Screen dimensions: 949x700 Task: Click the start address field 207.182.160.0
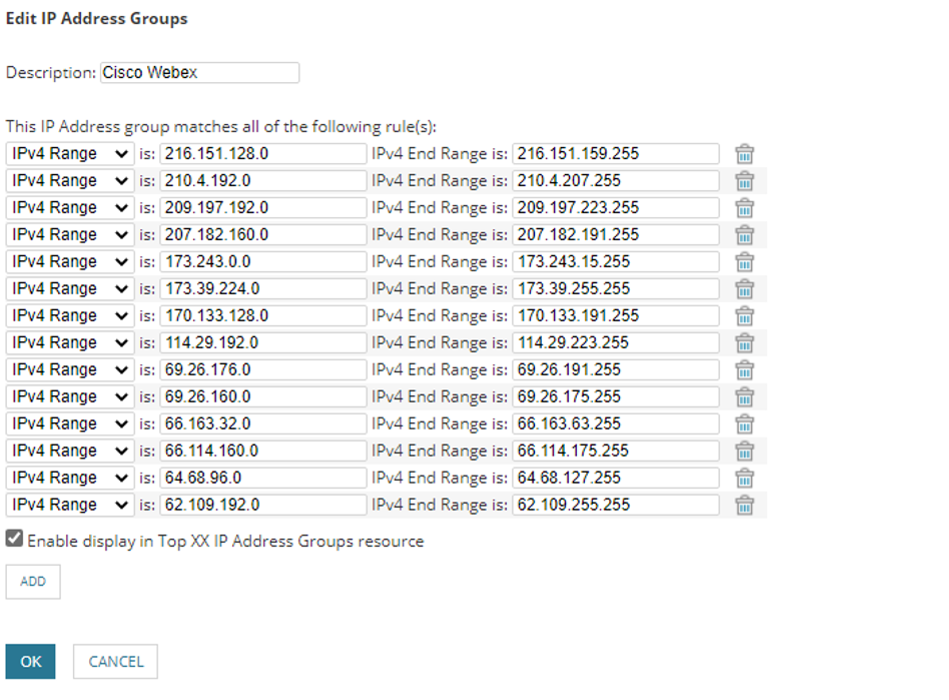point(263,235)
